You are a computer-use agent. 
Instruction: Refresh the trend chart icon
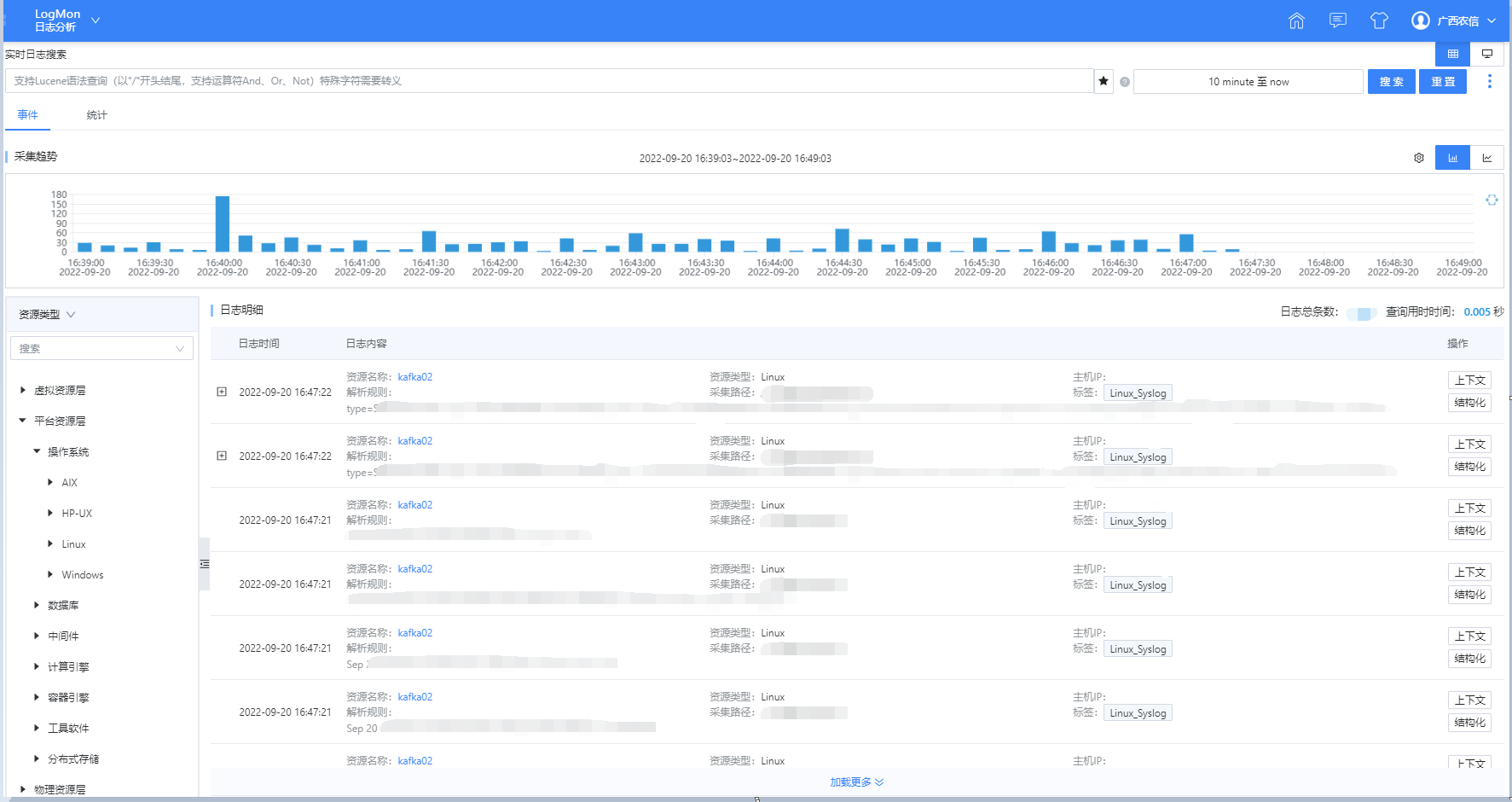(x=1492, y=200)
